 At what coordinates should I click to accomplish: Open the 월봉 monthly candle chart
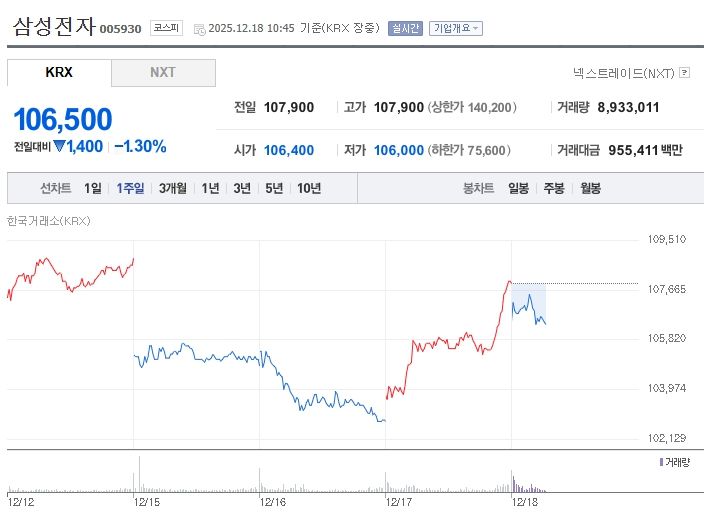590,188
